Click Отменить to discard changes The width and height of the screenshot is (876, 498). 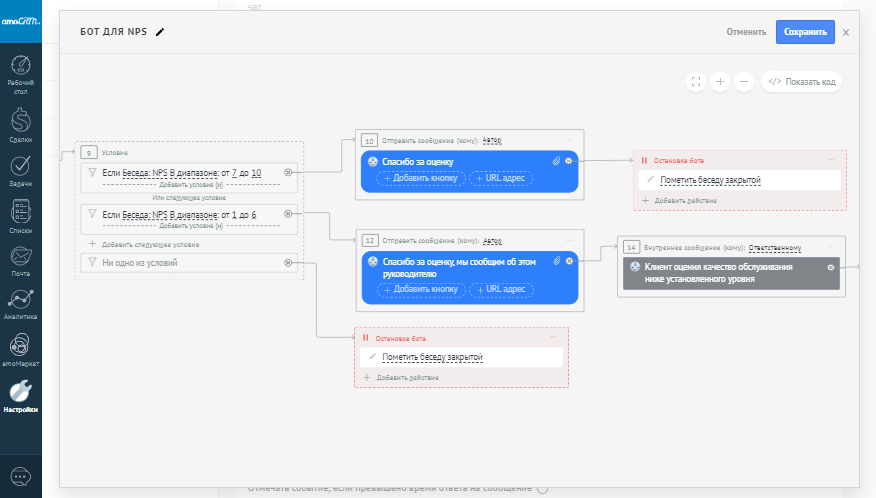tap(746, 32)
